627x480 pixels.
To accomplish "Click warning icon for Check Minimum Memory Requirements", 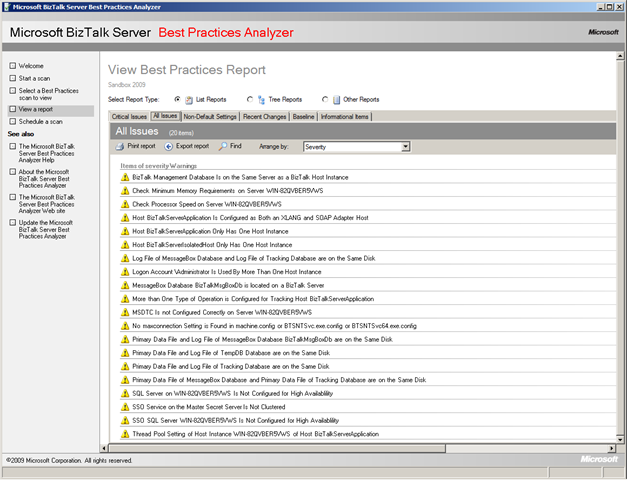I will (x=125, y=191).
